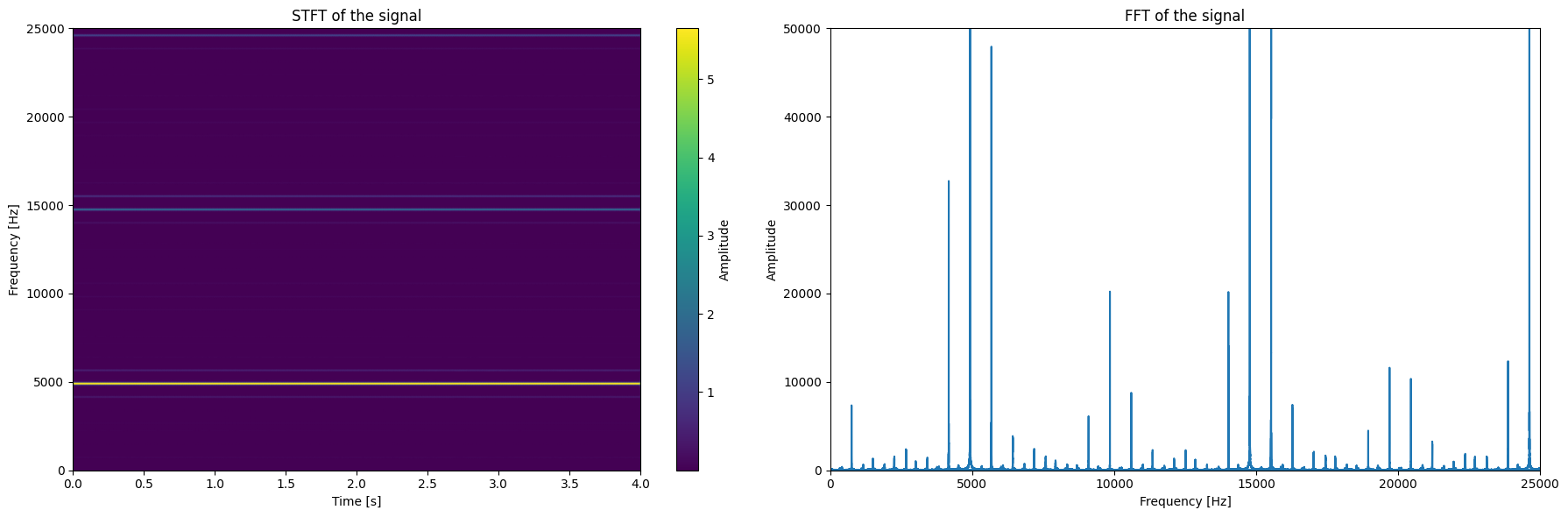Click STFT x-axis tick 3.5
The width and height of the screenshot is (1568, 517).
(569, 484)
